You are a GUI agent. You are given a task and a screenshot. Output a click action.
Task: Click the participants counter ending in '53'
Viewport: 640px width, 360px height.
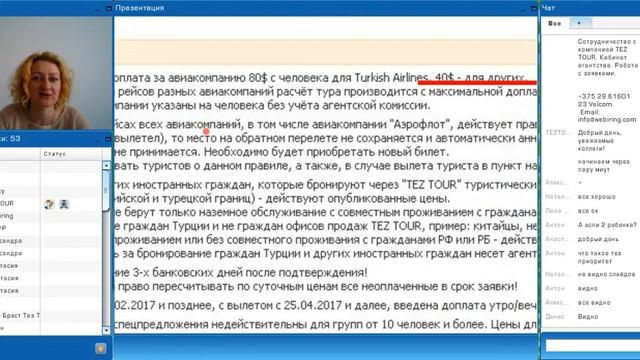pyautogui.click(x=10, y=139)
